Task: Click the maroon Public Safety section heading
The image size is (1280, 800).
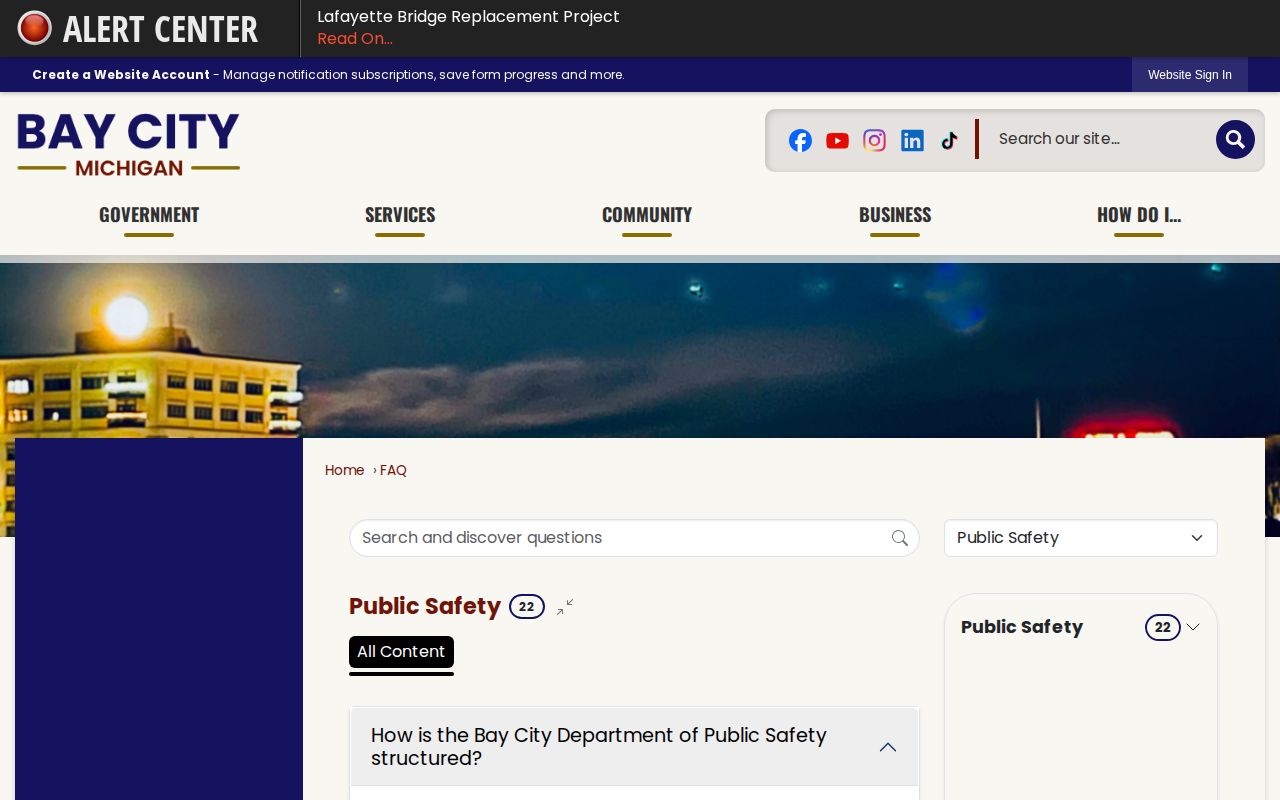Action: point(425,606)
